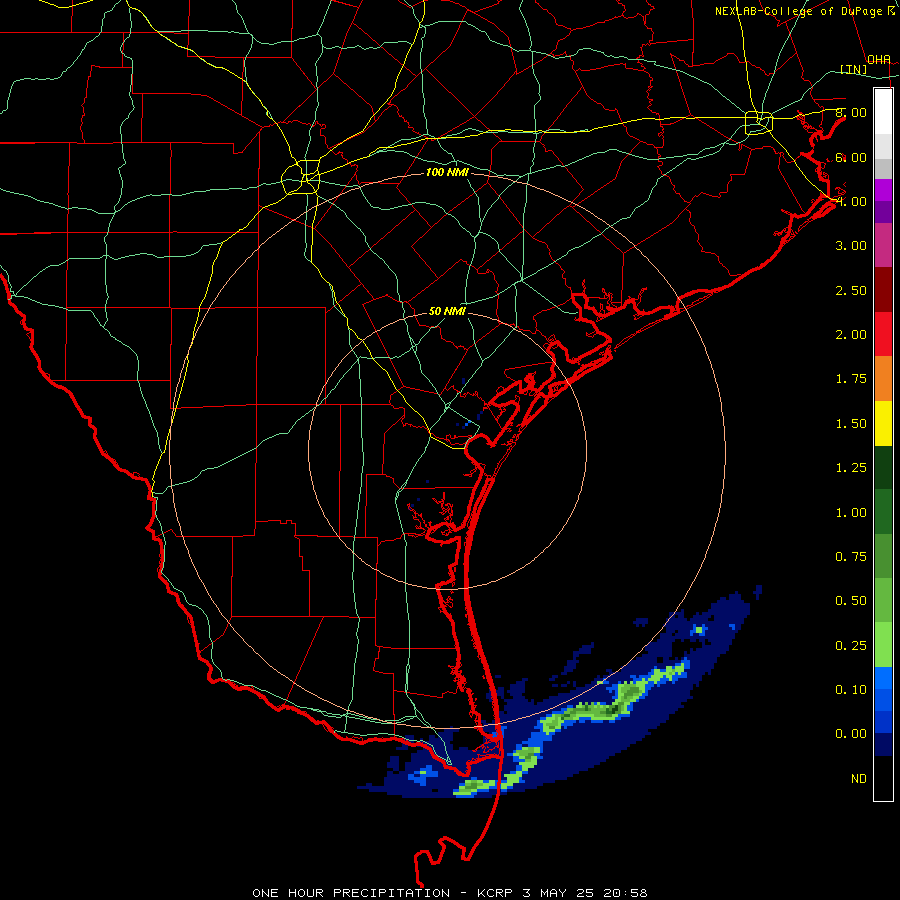Click the 0.10 legend value

851,690
